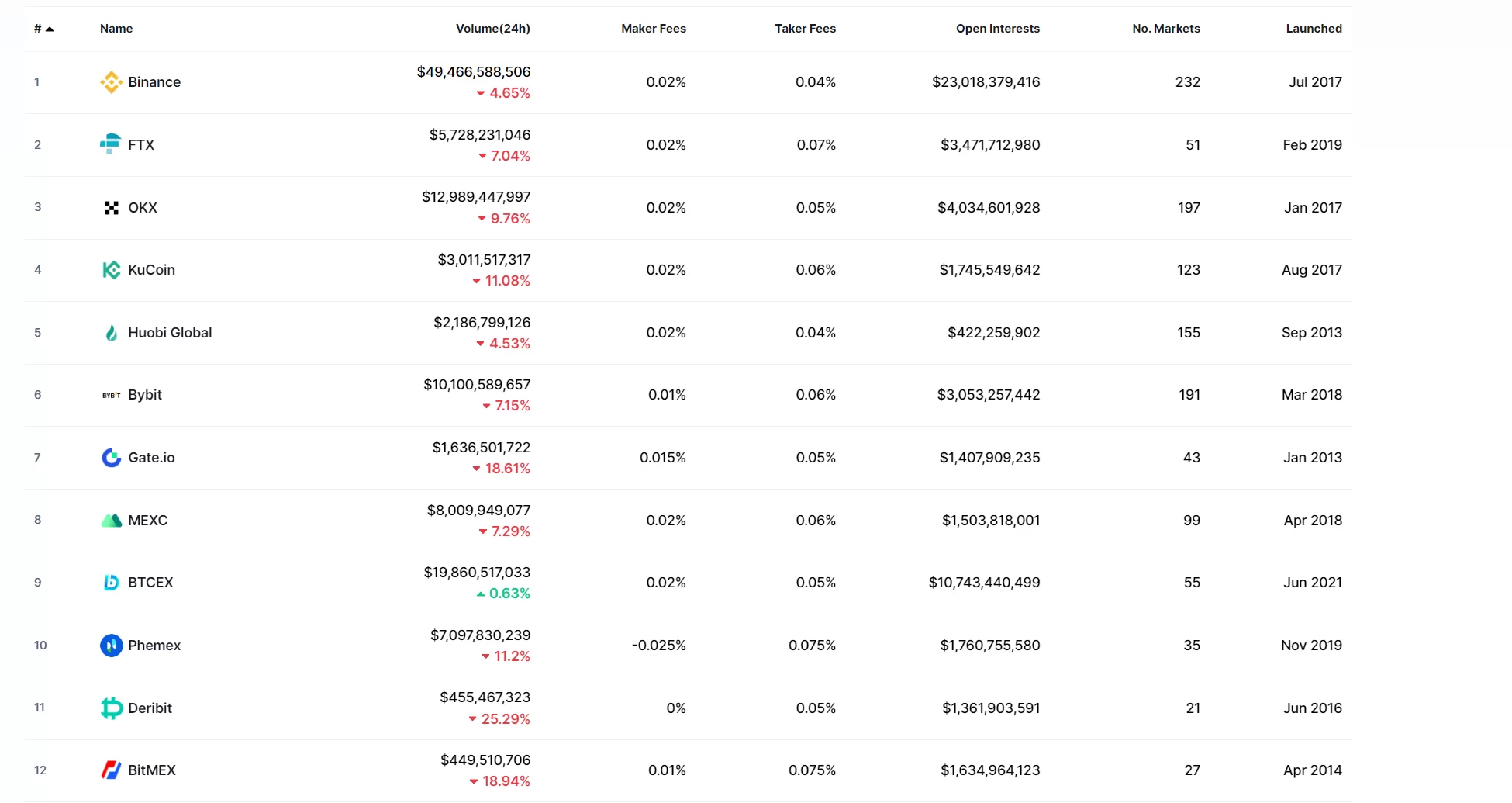Screen dimensions: 1512x803
Task: Click the BitMEX logo icon
Action: [x=111, y=770]
